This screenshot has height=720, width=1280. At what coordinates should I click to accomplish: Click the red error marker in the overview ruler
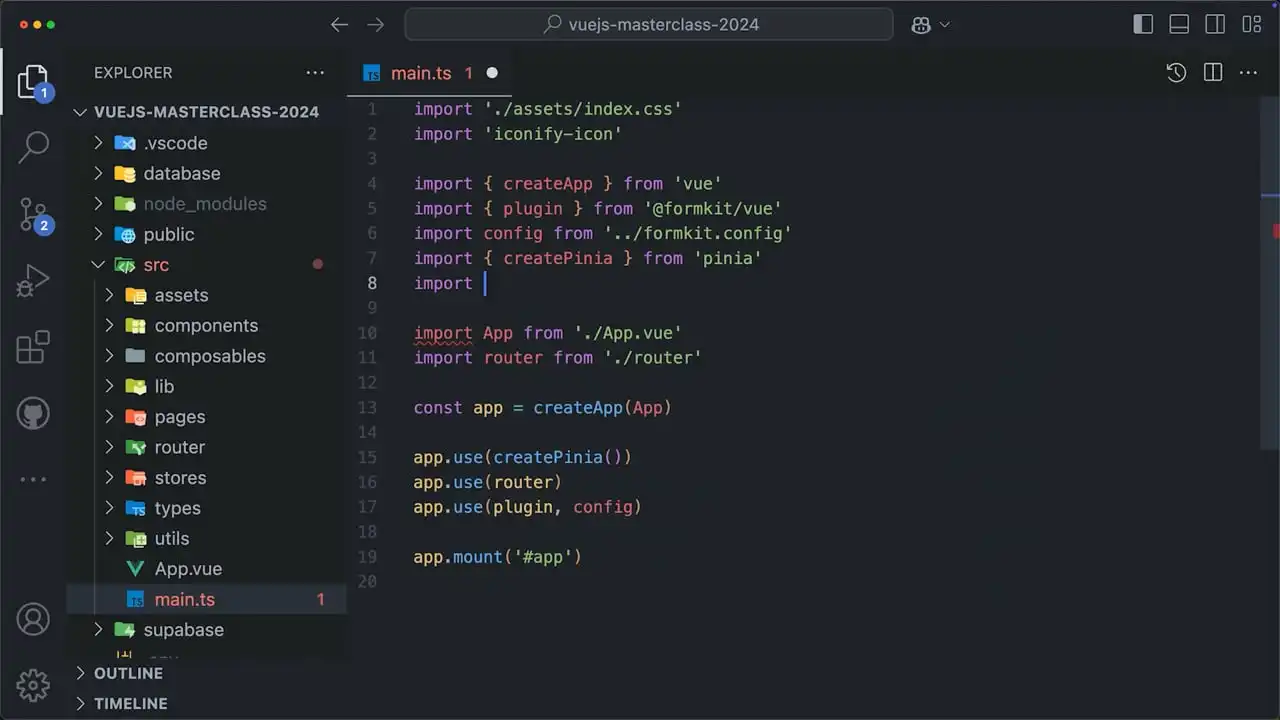coord(1276,231)
